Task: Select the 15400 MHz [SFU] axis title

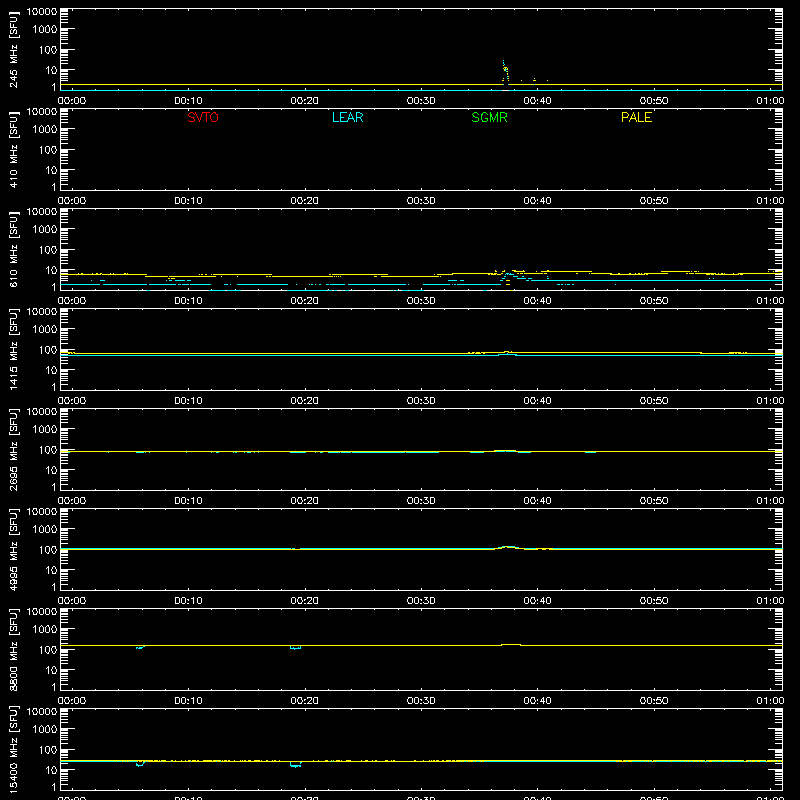Action: 13,749
